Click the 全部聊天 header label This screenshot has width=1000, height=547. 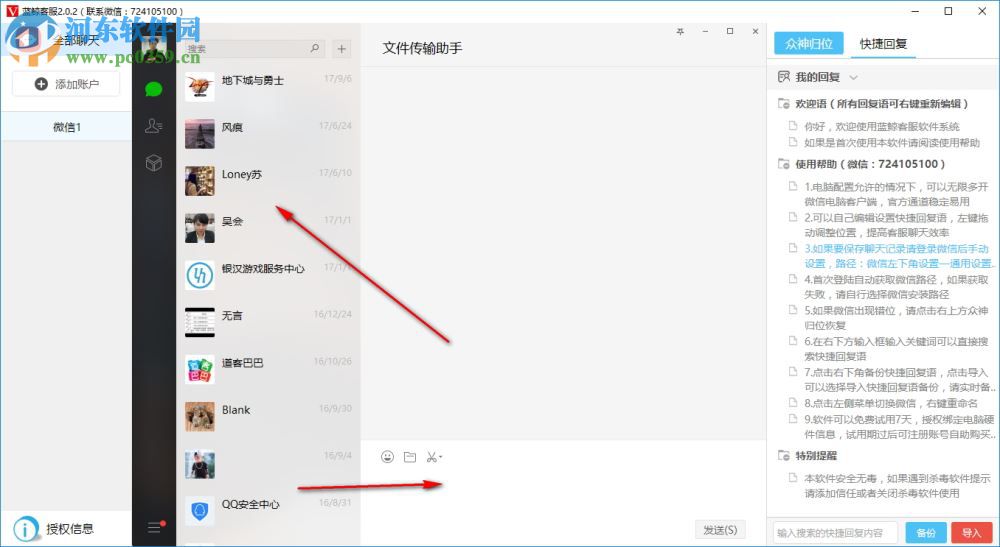tap(77, 40)
